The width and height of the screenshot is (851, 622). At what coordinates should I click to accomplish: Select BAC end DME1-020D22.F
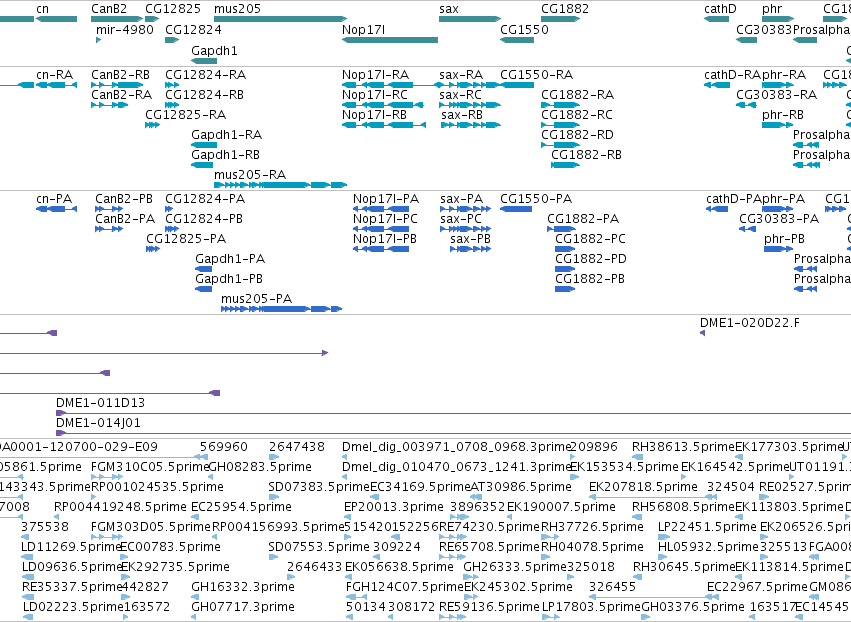tap(750, 322)
